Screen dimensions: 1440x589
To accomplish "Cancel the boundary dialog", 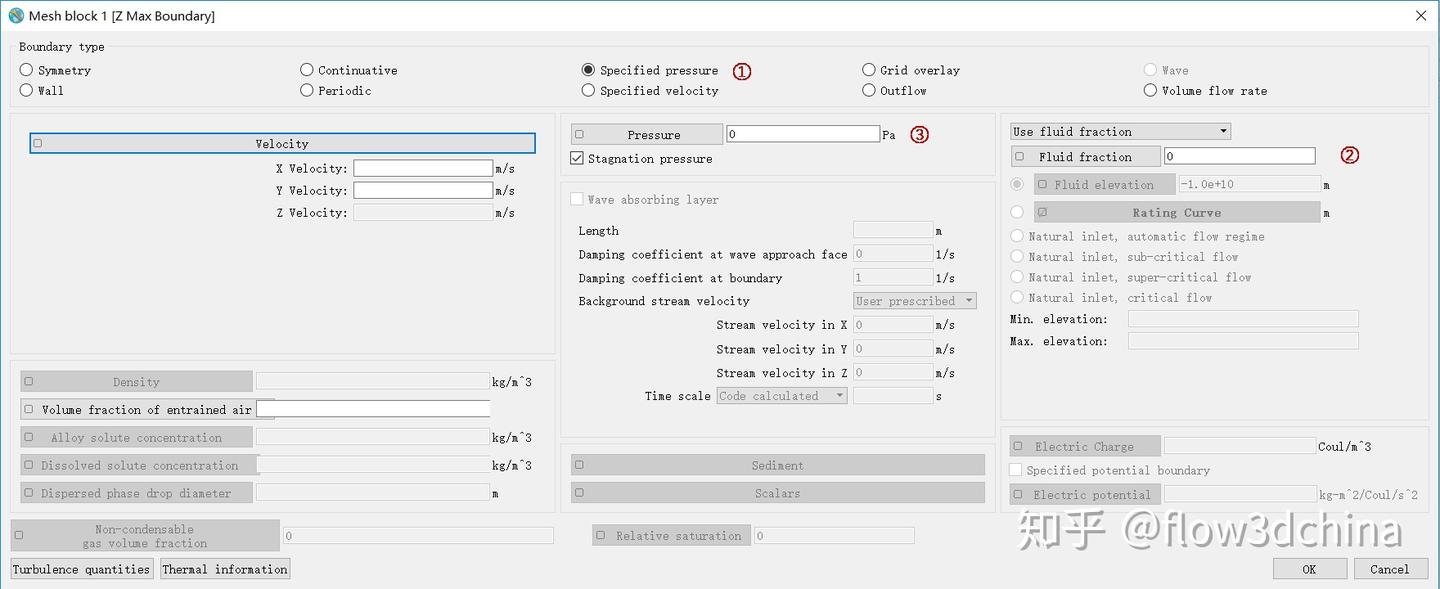I will point(1389,569).
